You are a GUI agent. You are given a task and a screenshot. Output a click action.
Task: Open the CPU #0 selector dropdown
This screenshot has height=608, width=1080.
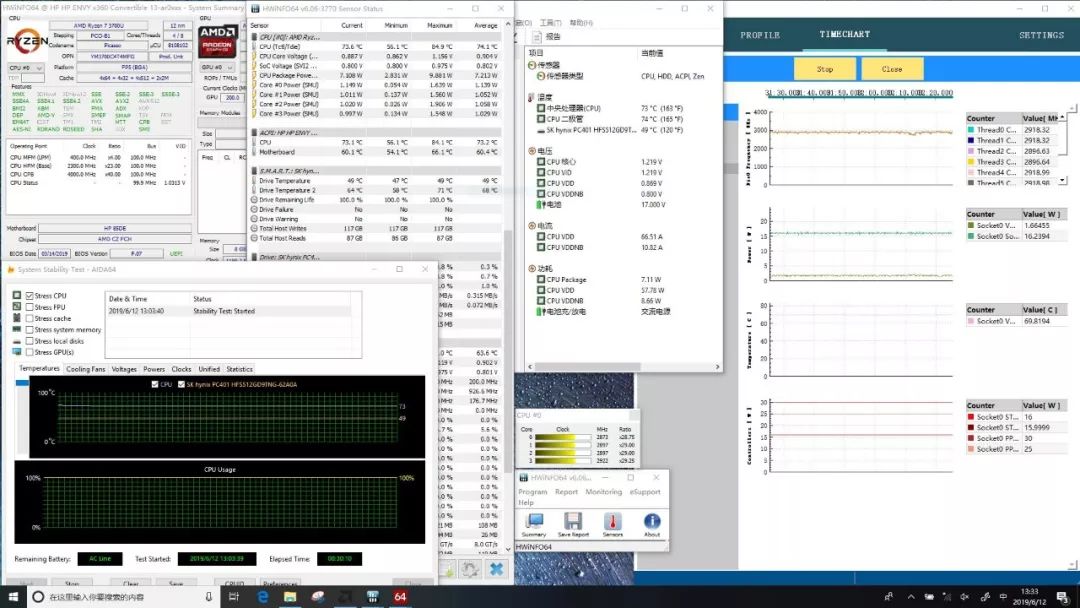coord(24,68)
